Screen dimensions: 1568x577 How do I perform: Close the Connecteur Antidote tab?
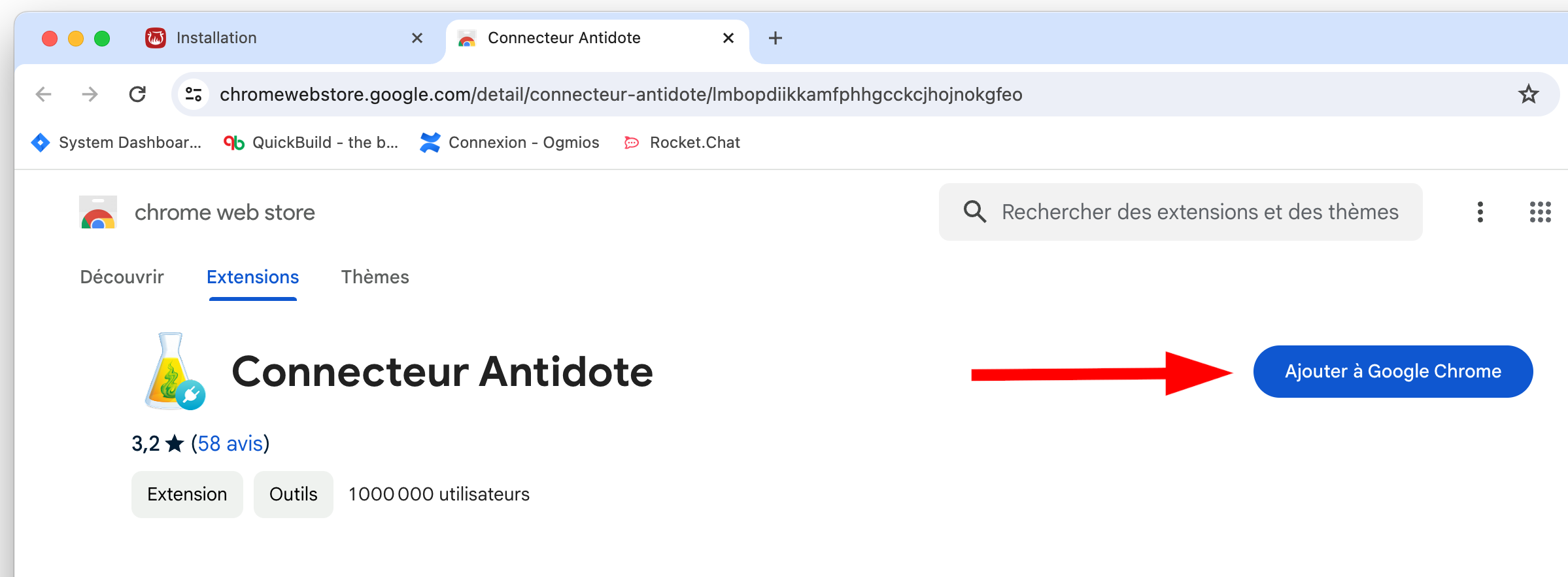[728, 38]
